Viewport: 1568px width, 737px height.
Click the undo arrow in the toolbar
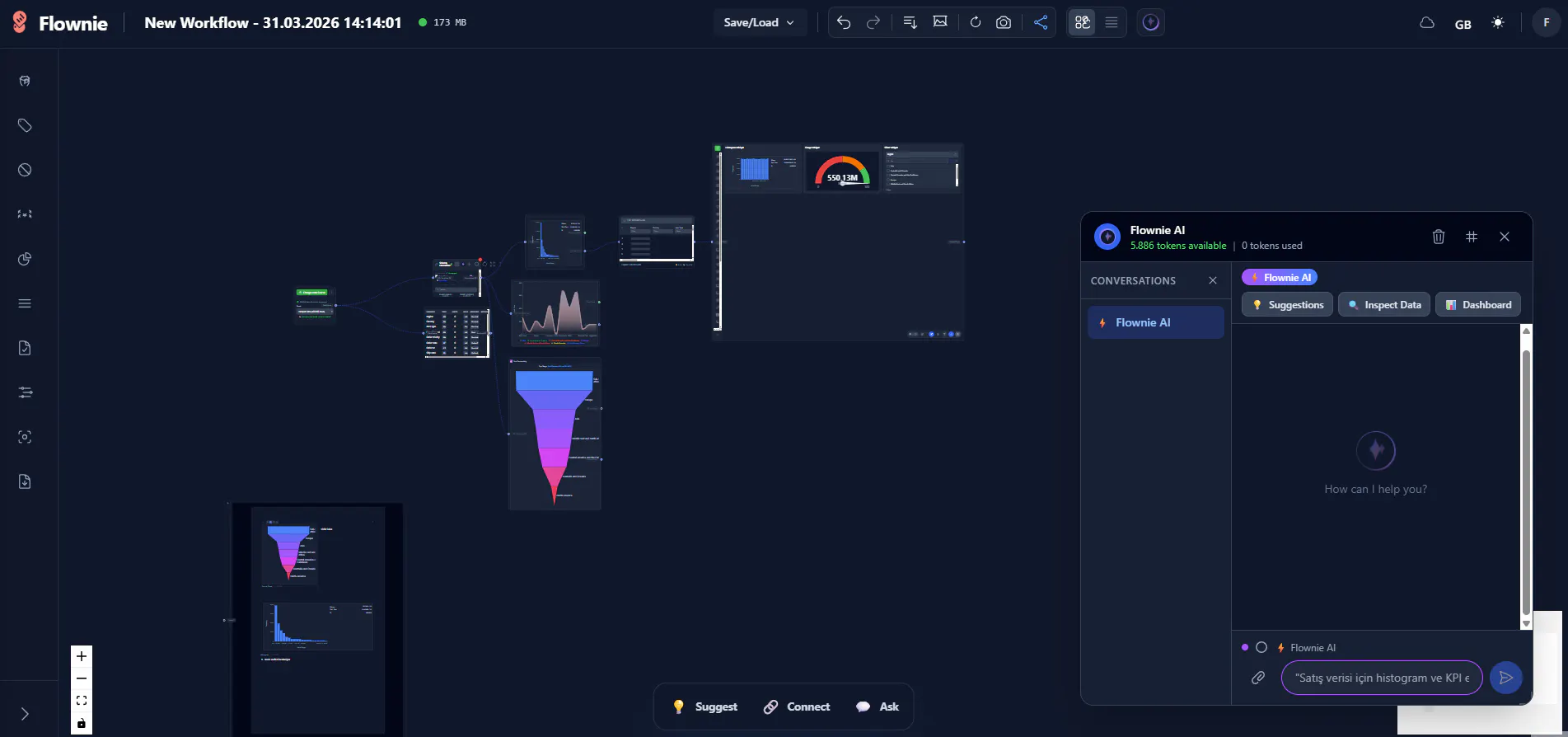click(x=843, y=22)
